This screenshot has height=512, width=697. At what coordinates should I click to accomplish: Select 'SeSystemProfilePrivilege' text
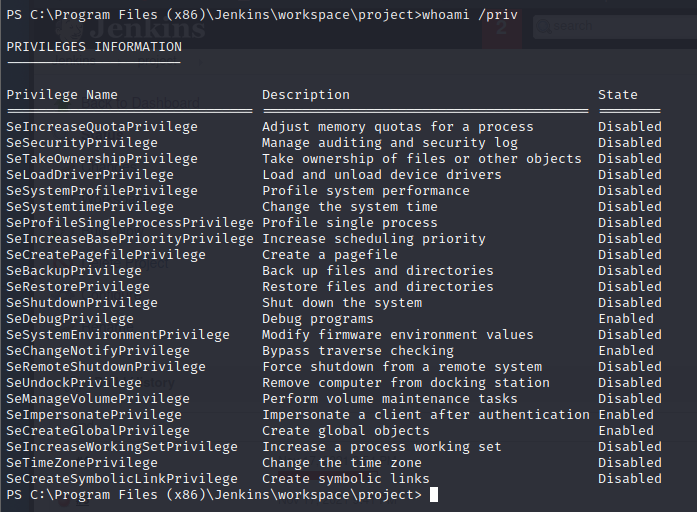102,191
